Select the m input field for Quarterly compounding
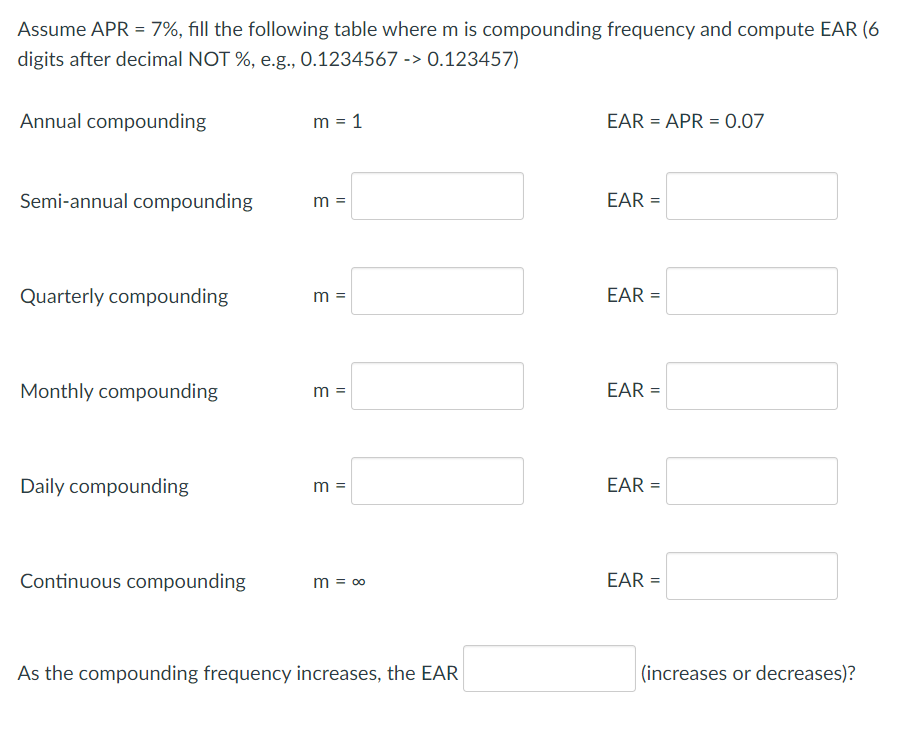 (437, 291)
